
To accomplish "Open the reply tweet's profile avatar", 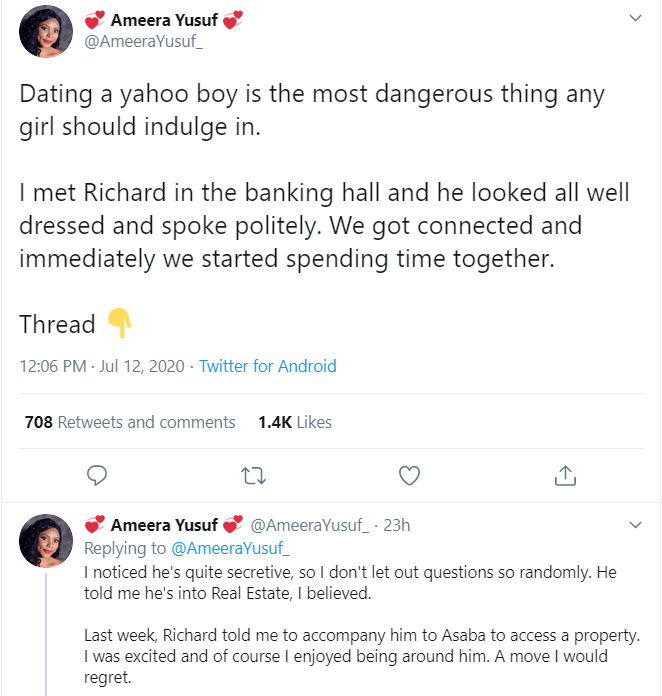I will (46, 541).
